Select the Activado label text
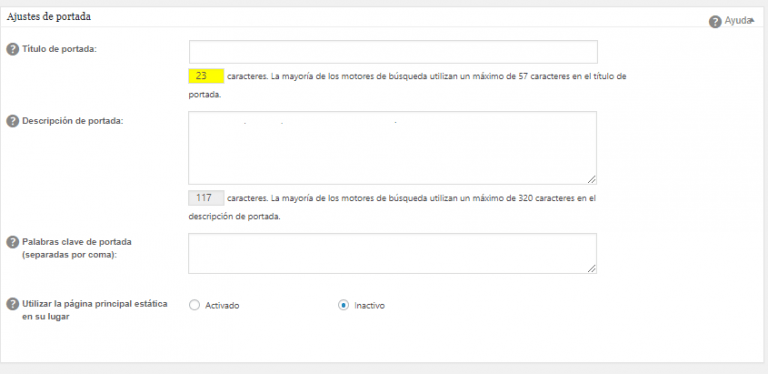Screen dimensions: 768x374 click(222, 305)
